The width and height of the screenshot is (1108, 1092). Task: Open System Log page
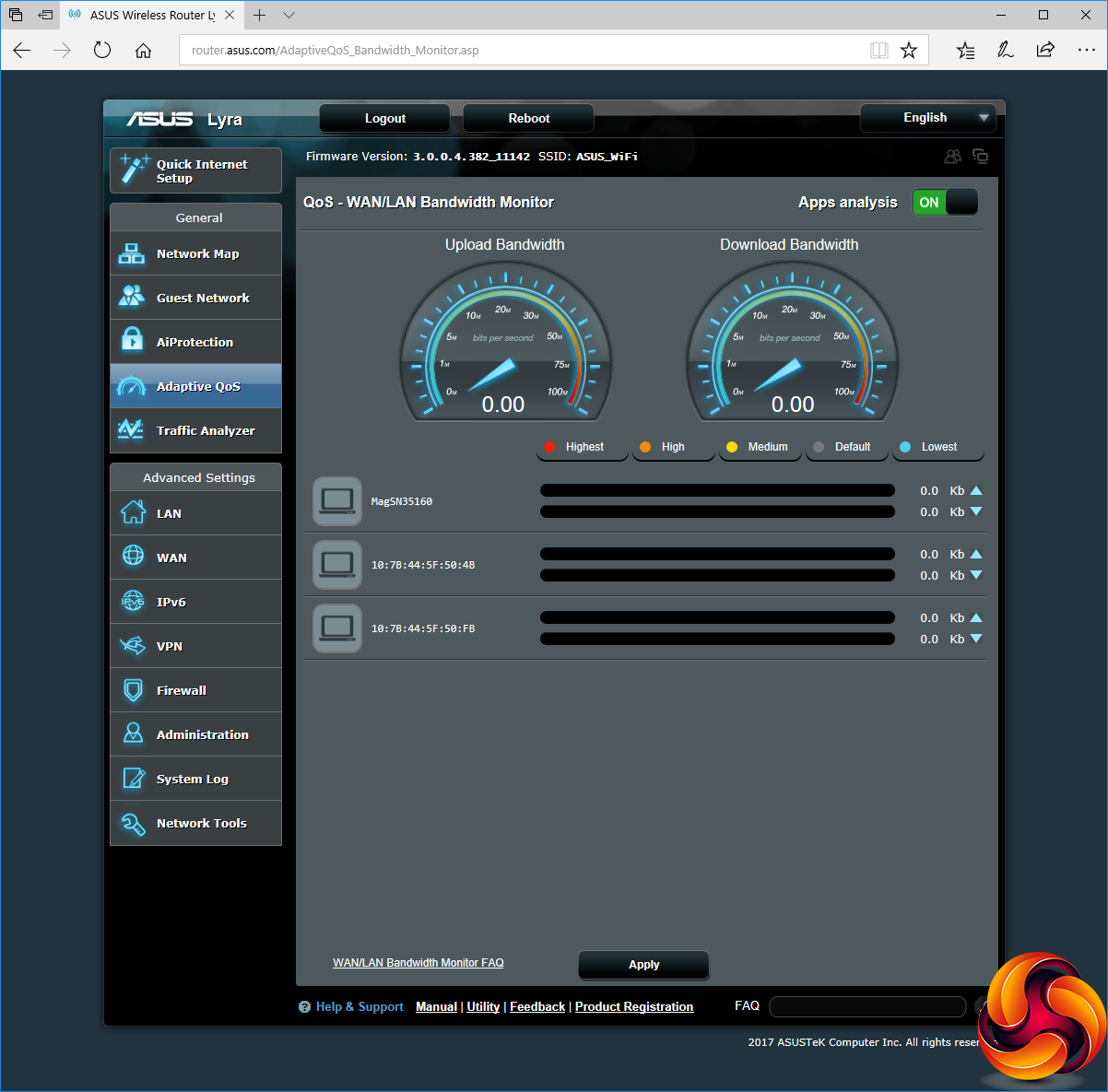(x=195, y=779)
